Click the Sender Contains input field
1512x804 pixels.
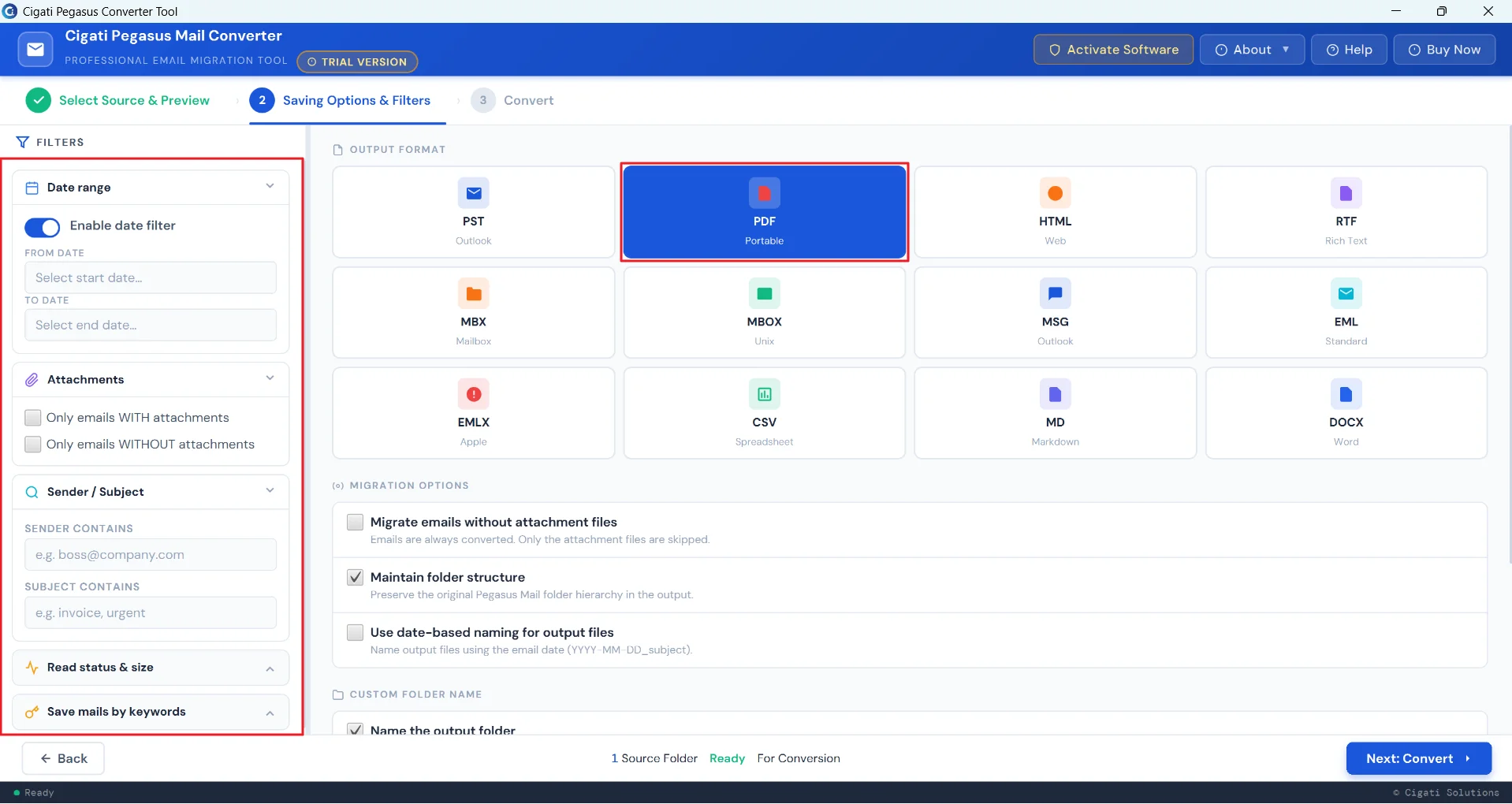click(151, 555)
